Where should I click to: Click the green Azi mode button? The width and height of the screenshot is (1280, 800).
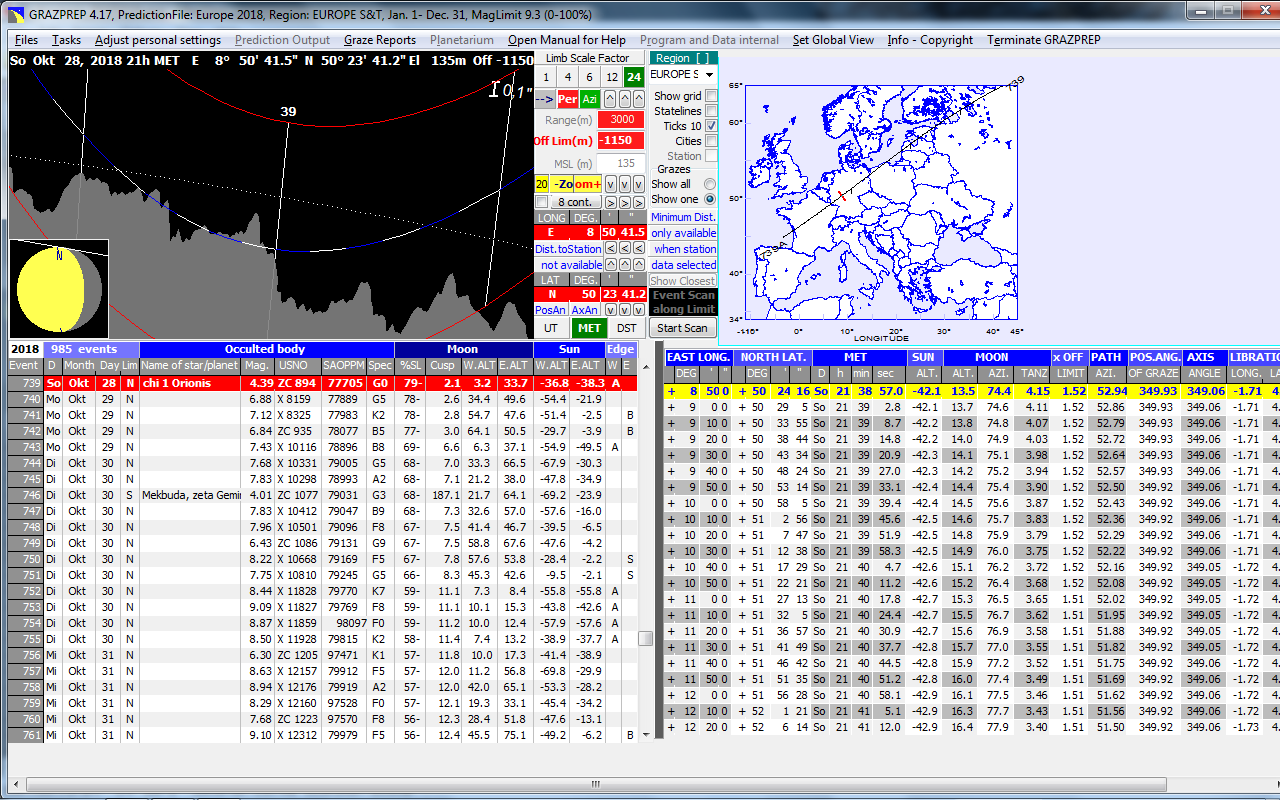point(590,99)
